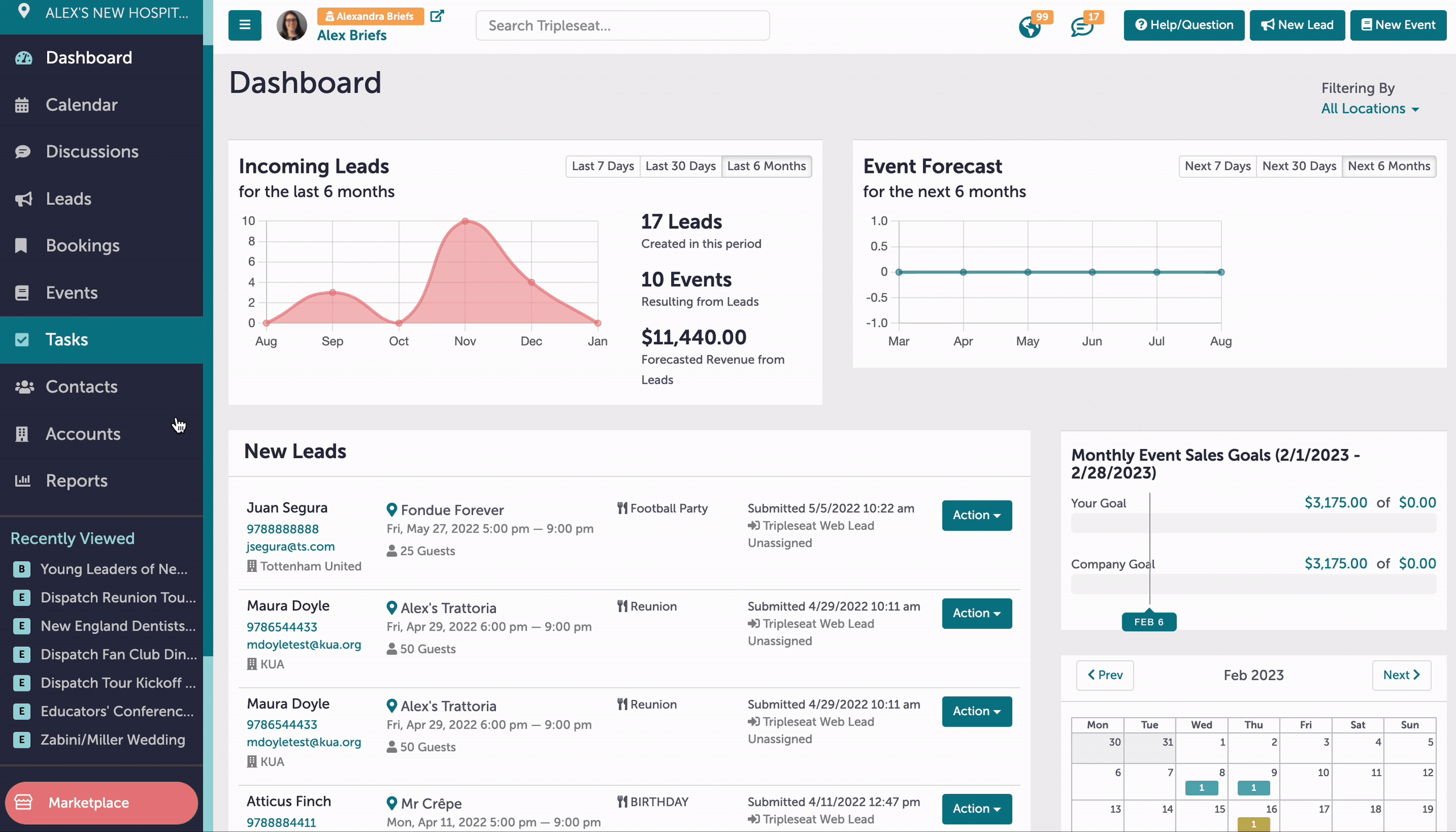Viewport: 1456px width, 832px height.
Task: Show event forecast for Next 30 Days
Action: pos(1299,166)
